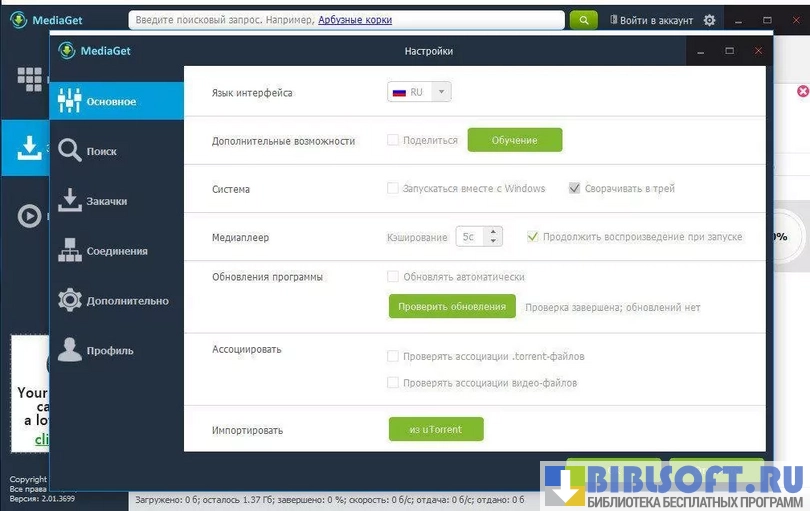Uncheck Сворачивать в трей option
Viewport: 810px width, 511px height.
point(574,188)
